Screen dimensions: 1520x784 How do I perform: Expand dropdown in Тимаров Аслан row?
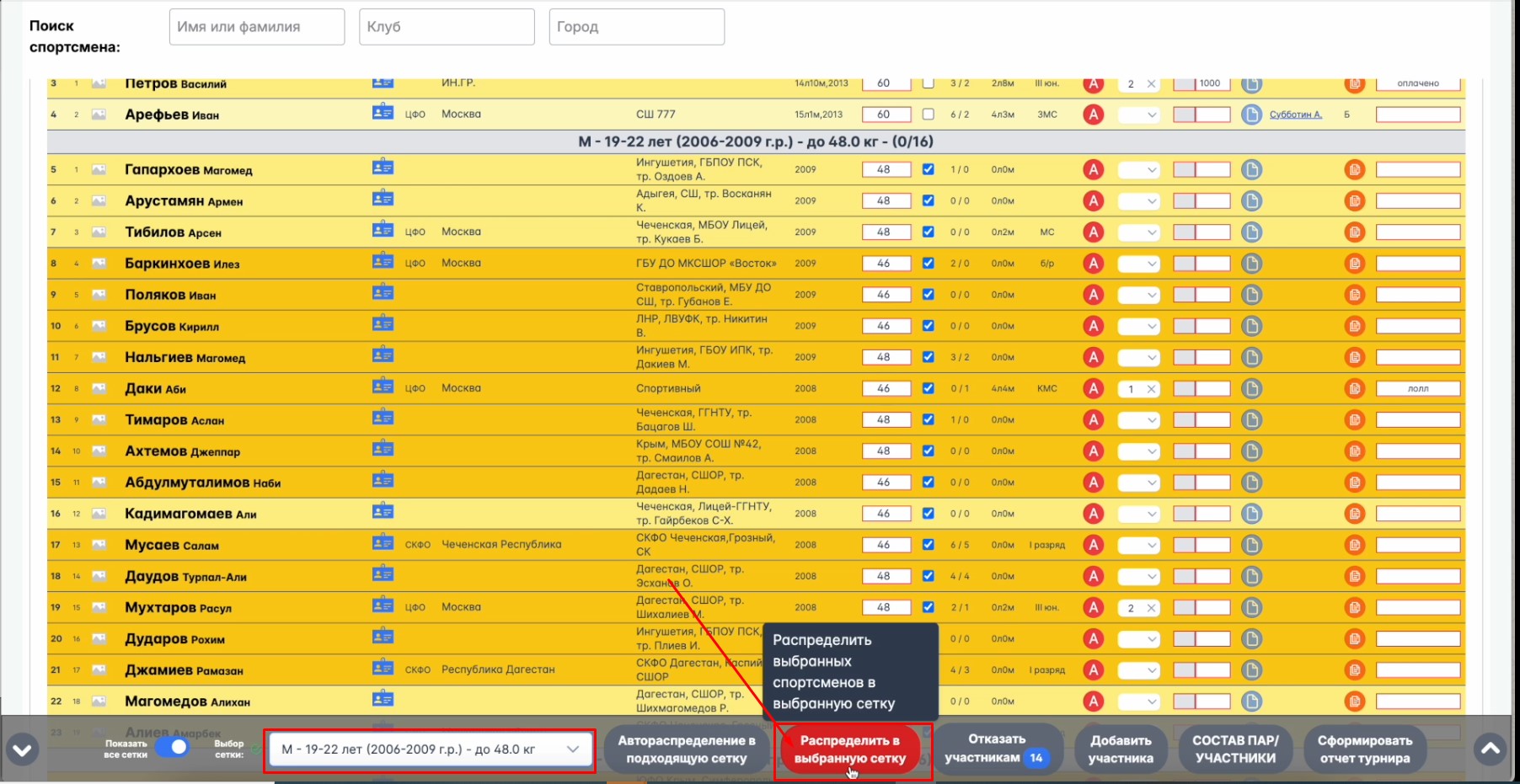[1150, 420]
